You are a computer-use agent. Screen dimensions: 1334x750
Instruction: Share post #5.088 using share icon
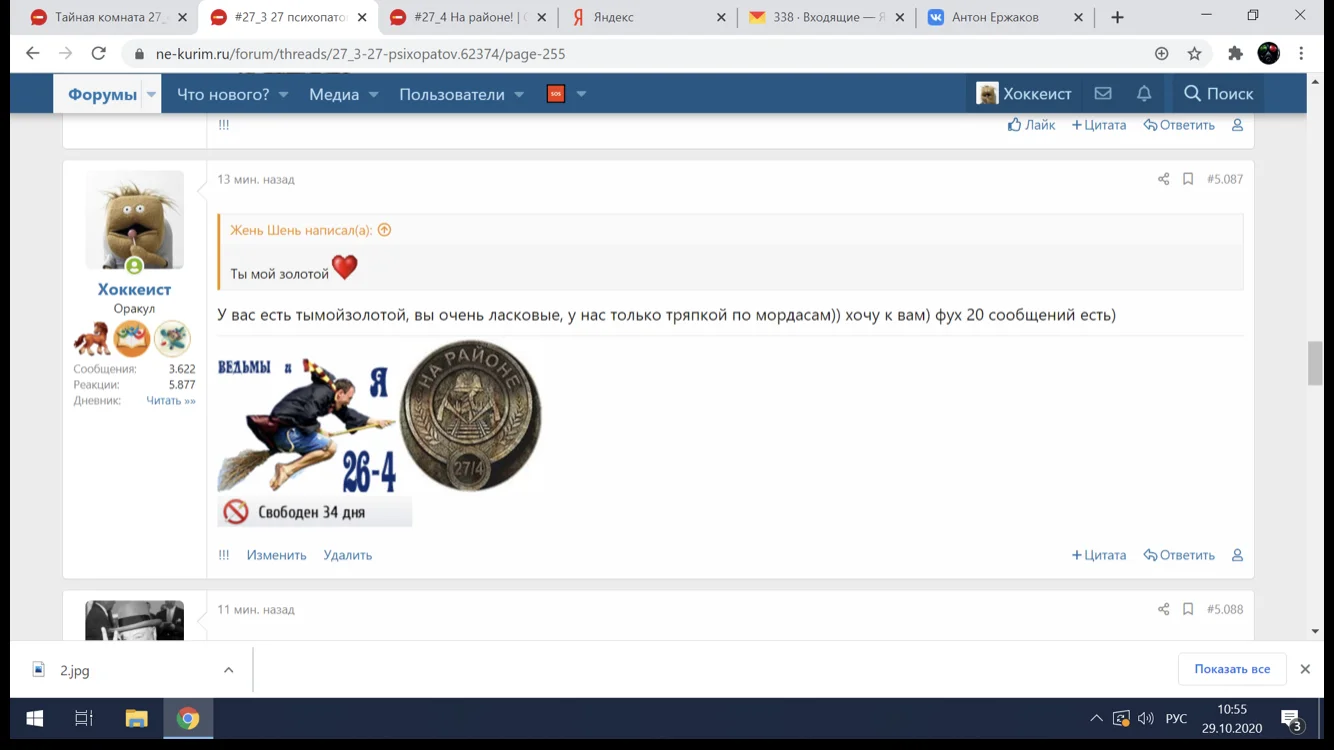coord(1163,609)
